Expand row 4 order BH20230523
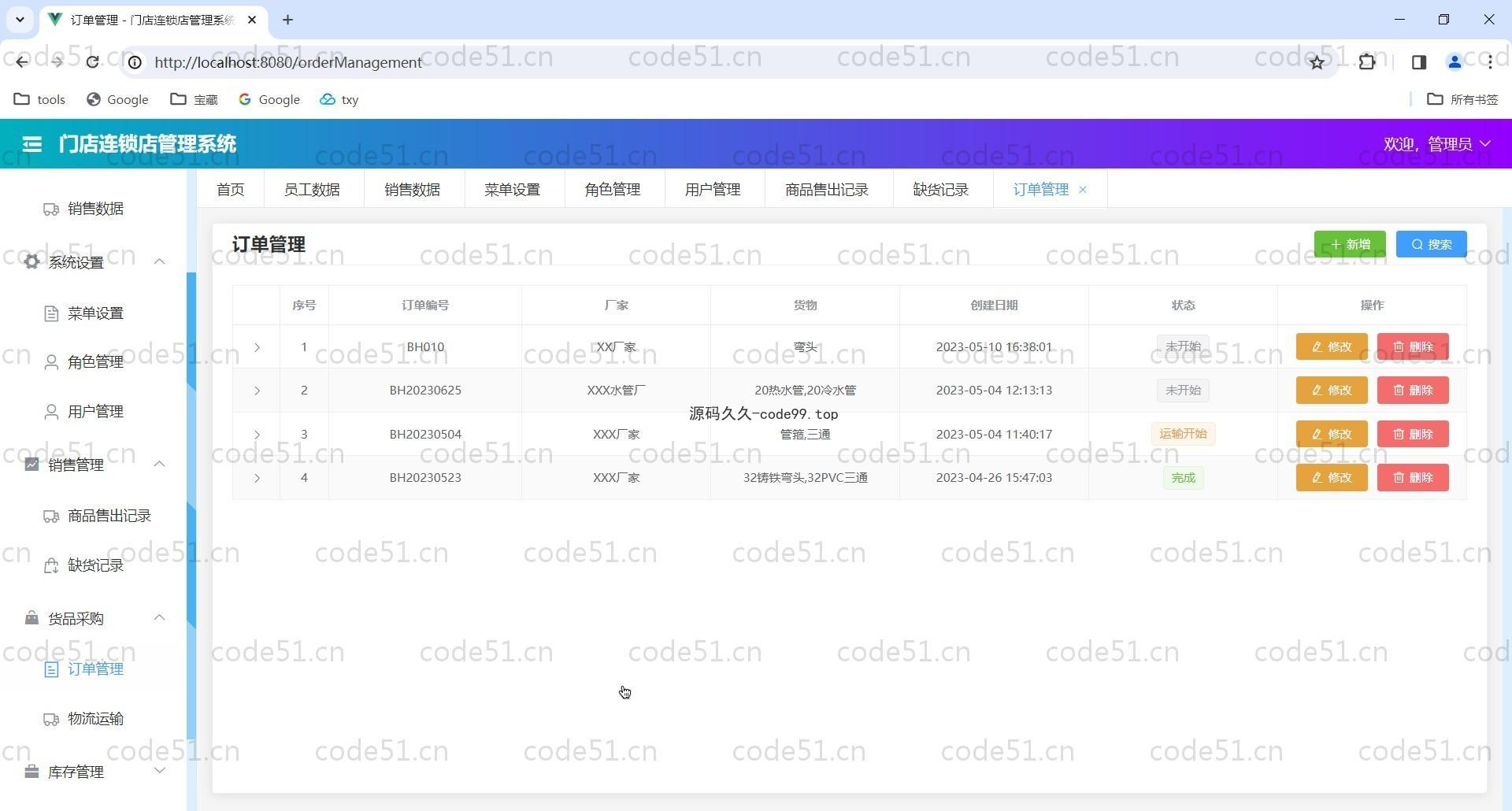1512x811 pixels. 257,478
